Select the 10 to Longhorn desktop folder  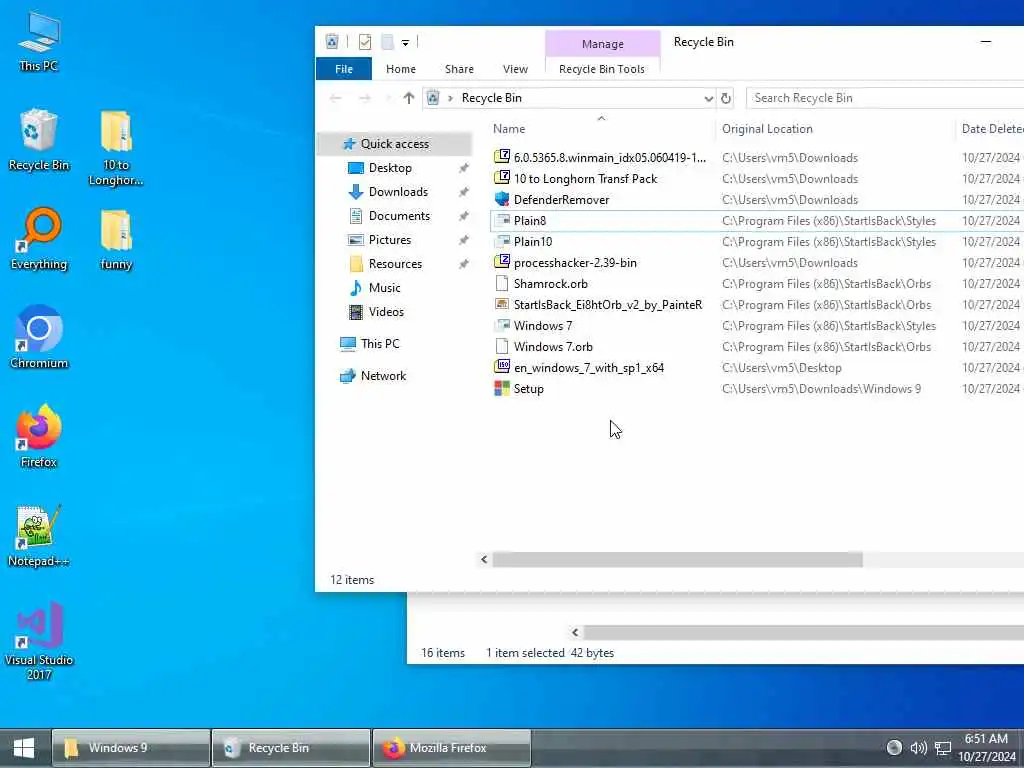(116, 148)
